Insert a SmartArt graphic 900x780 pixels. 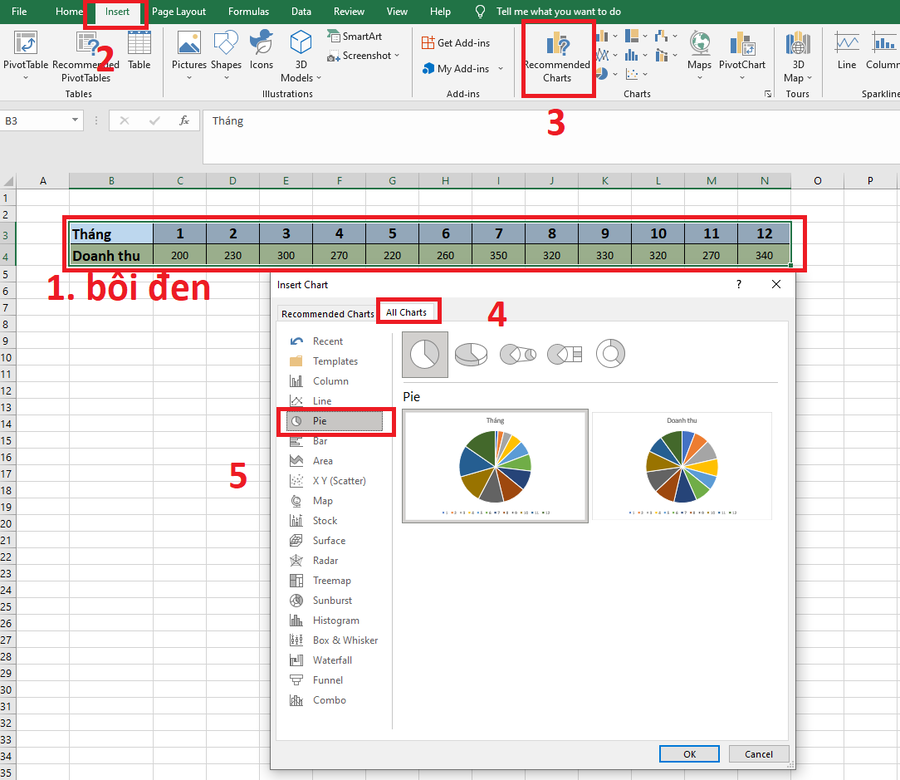pos(355,36)
